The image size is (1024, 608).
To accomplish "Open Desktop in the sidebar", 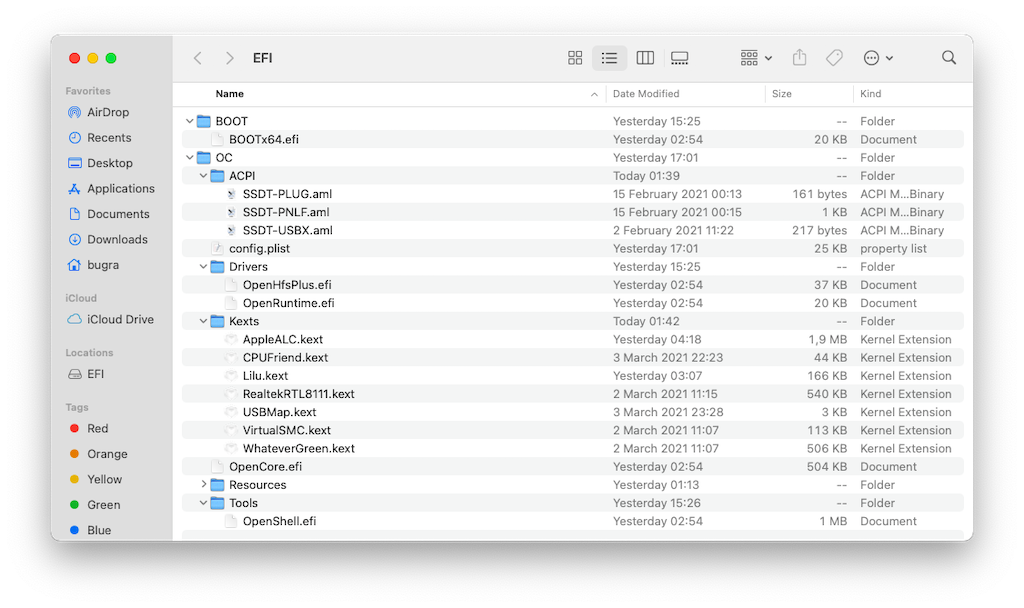I will tap(110, 163).
